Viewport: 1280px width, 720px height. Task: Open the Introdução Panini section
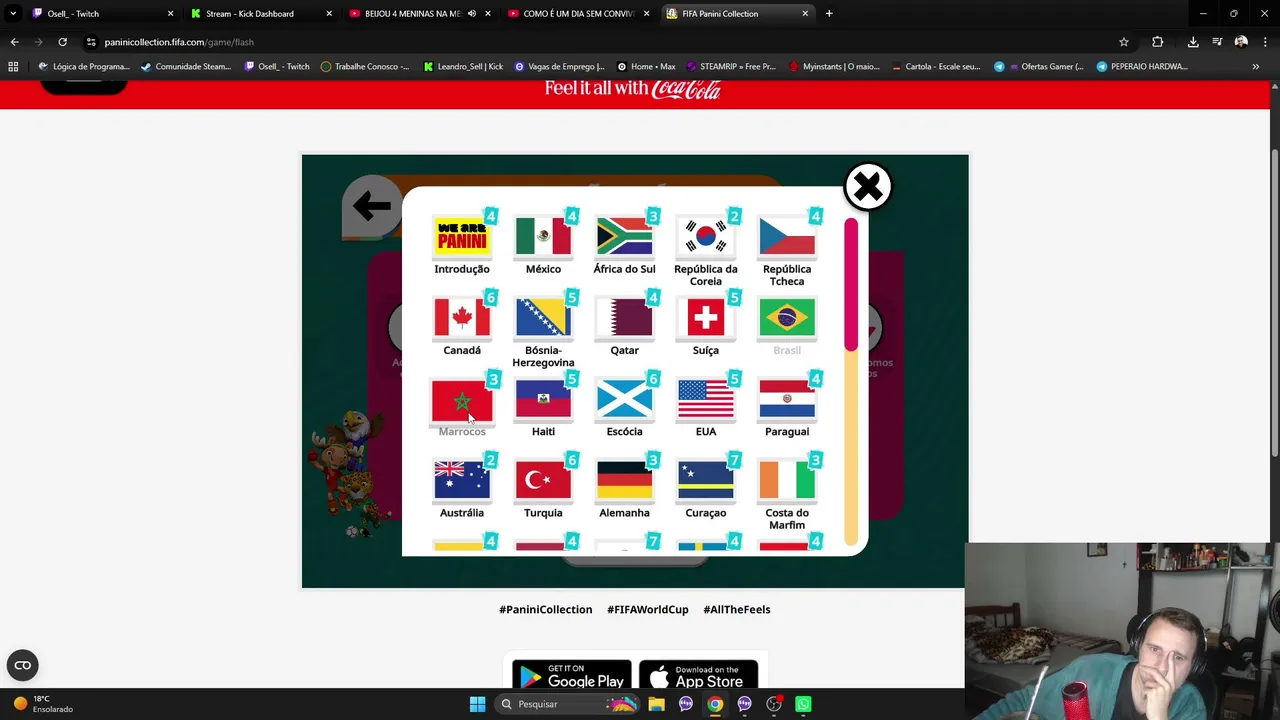[462, 237]
